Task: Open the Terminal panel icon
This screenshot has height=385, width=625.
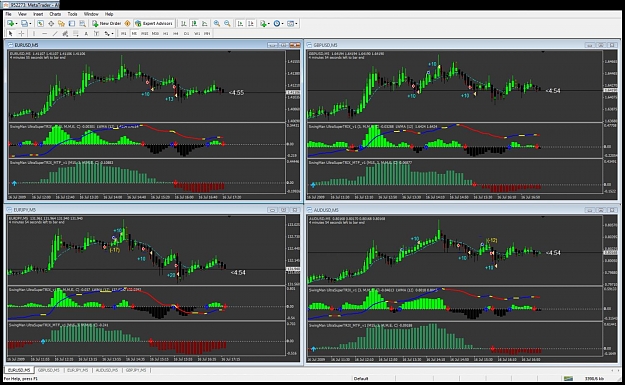Action: 72,24
